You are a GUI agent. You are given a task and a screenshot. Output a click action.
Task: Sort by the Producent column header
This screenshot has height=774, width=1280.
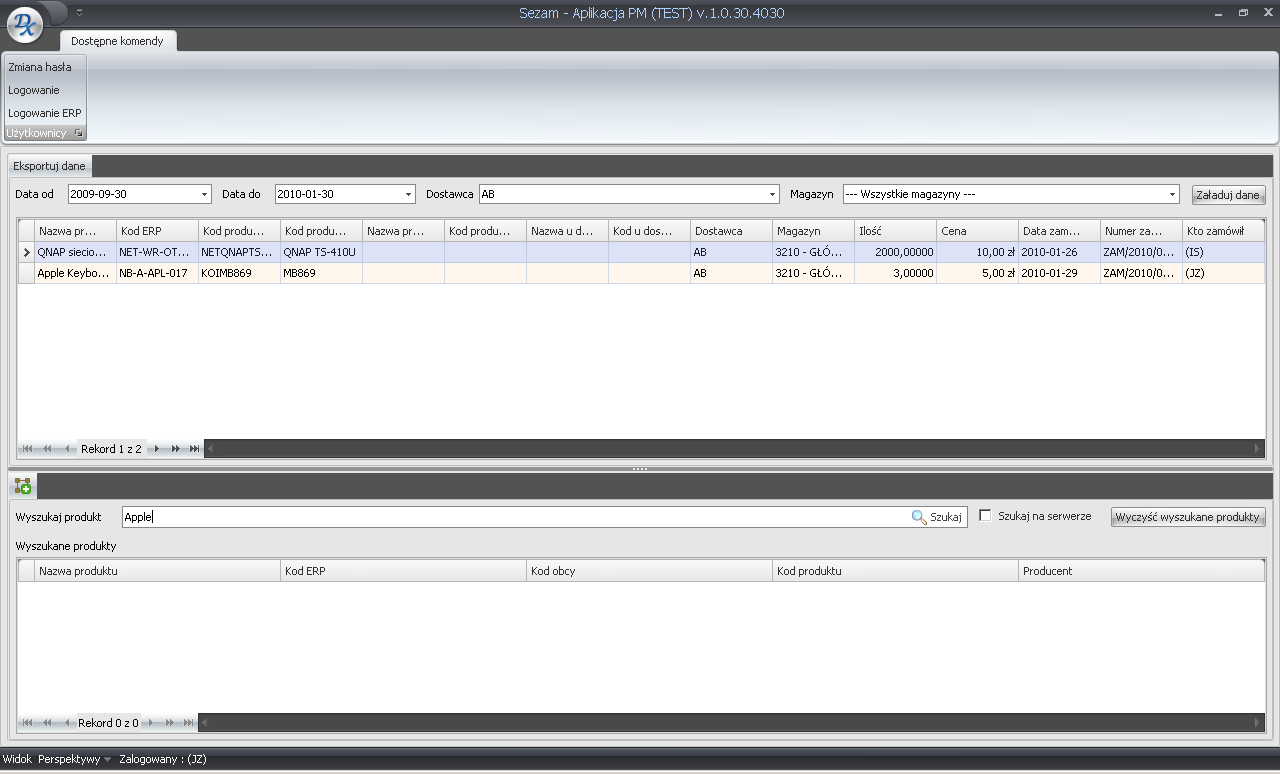click(x=1141, y=571)
